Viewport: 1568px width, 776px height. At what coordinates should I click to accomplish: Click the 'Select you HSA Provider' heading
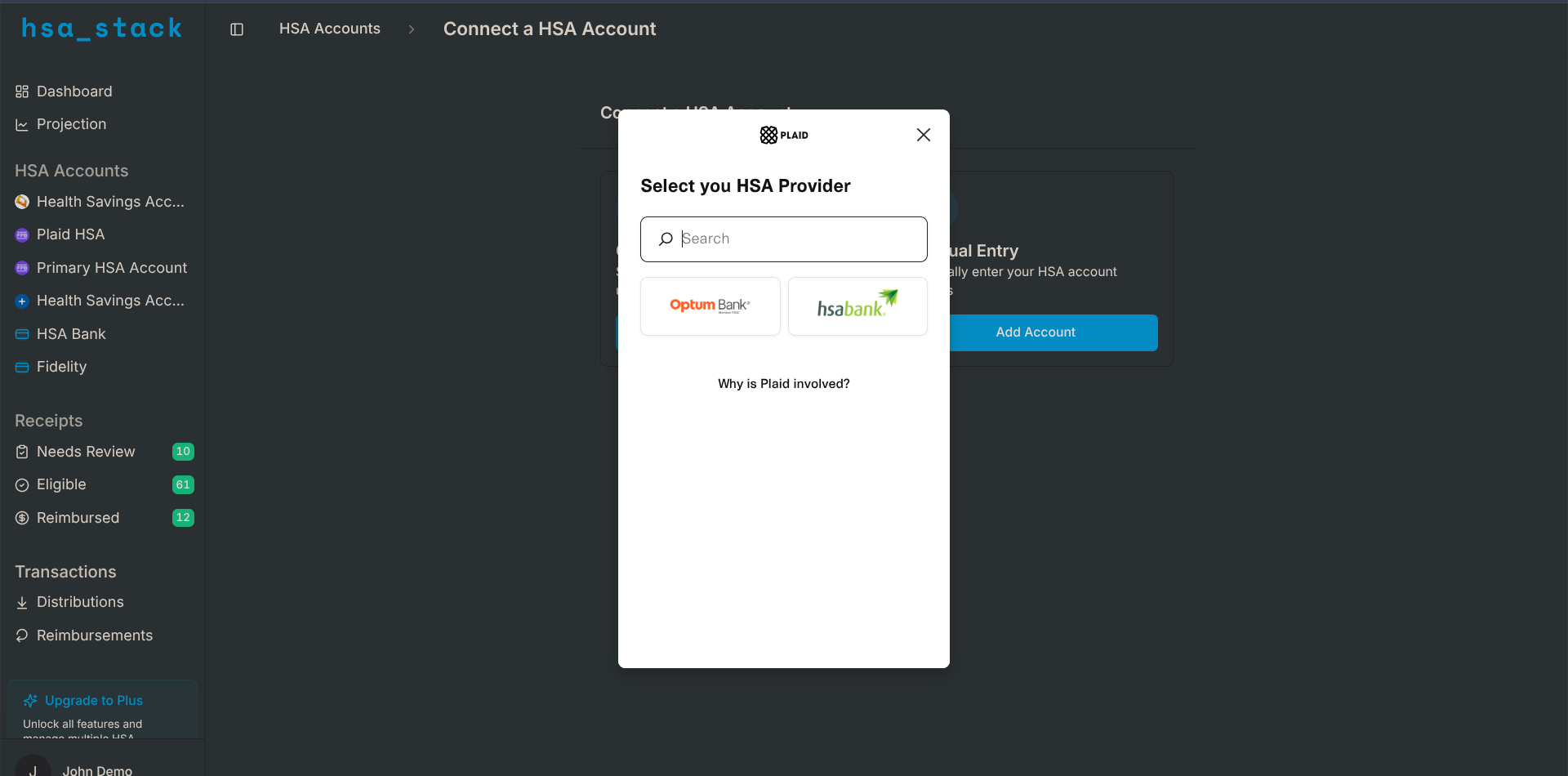click(x=746, y=186)
